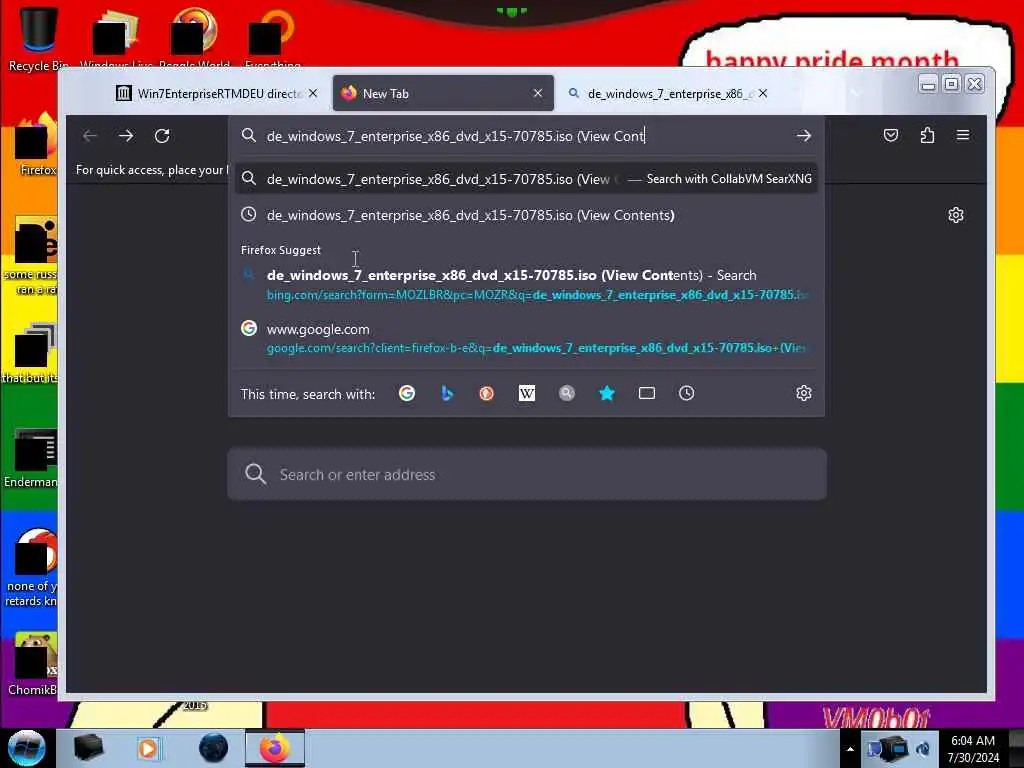Close the Win7EnterpriseRTMDEU tab

[x=313, y=93]
